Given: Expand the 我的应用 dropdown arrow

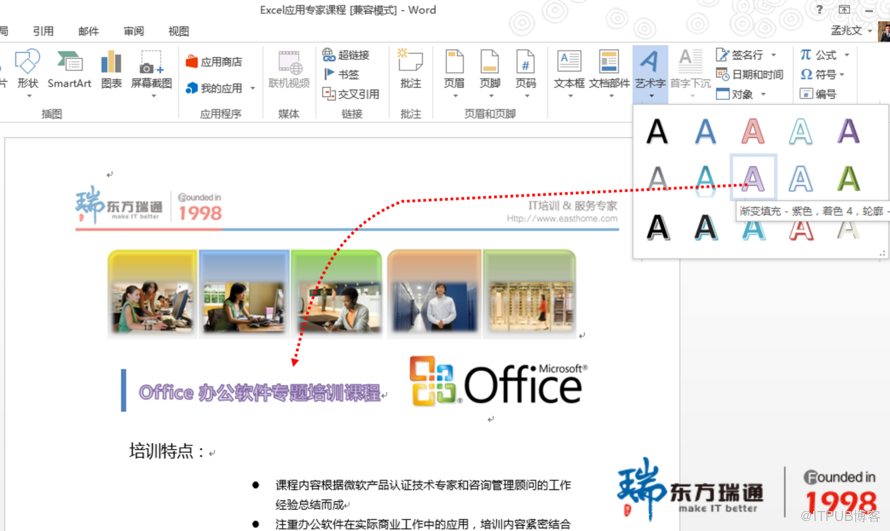Looking at the screenshot, I should click(x=253, y=88).
